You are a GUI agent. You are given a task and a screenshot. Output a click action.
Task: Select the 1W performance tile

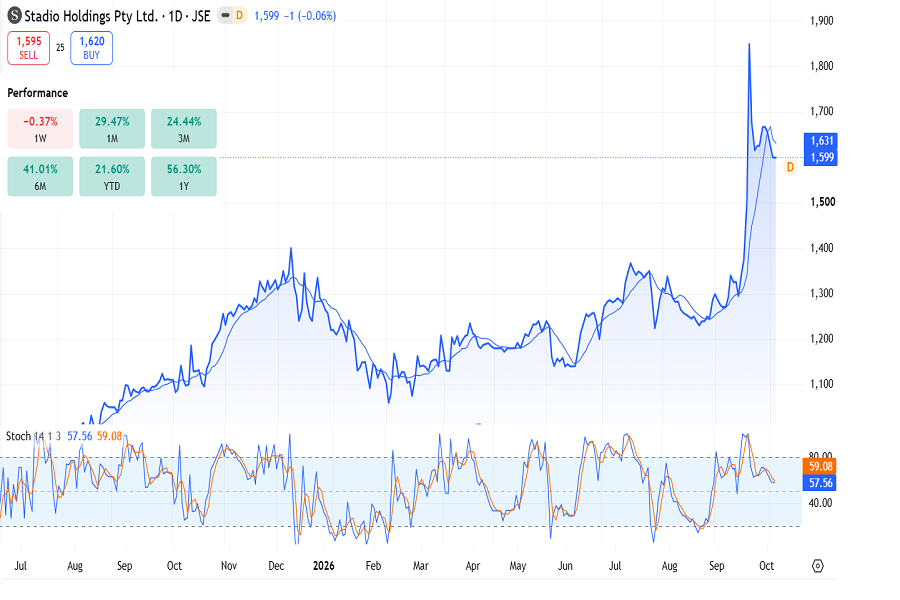[x=40, y=129]
